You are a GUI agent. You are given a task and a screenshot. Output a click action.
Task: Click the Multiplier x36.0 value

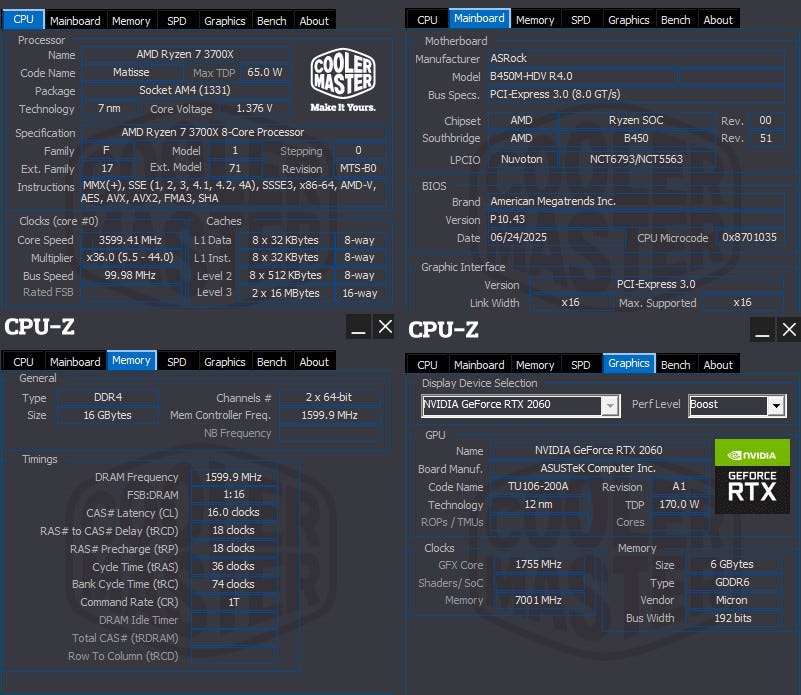(x=130, y=257)
